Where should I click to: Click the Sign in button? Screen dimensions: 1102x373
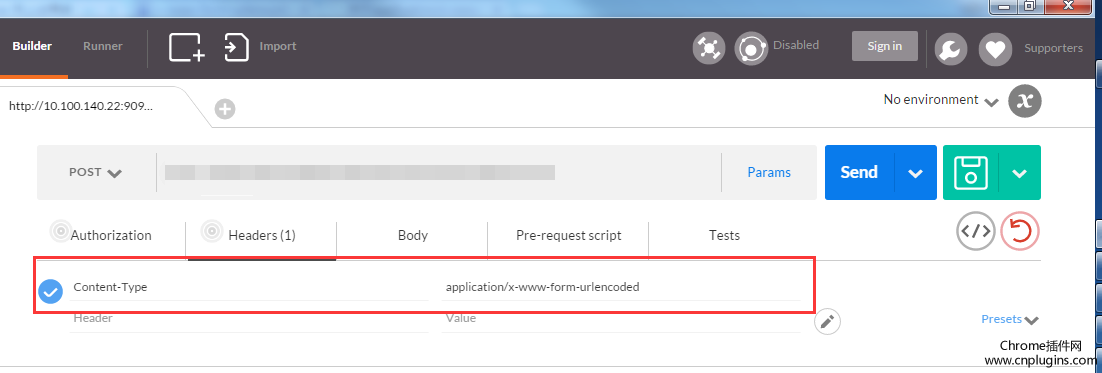[x=885, y=46]
